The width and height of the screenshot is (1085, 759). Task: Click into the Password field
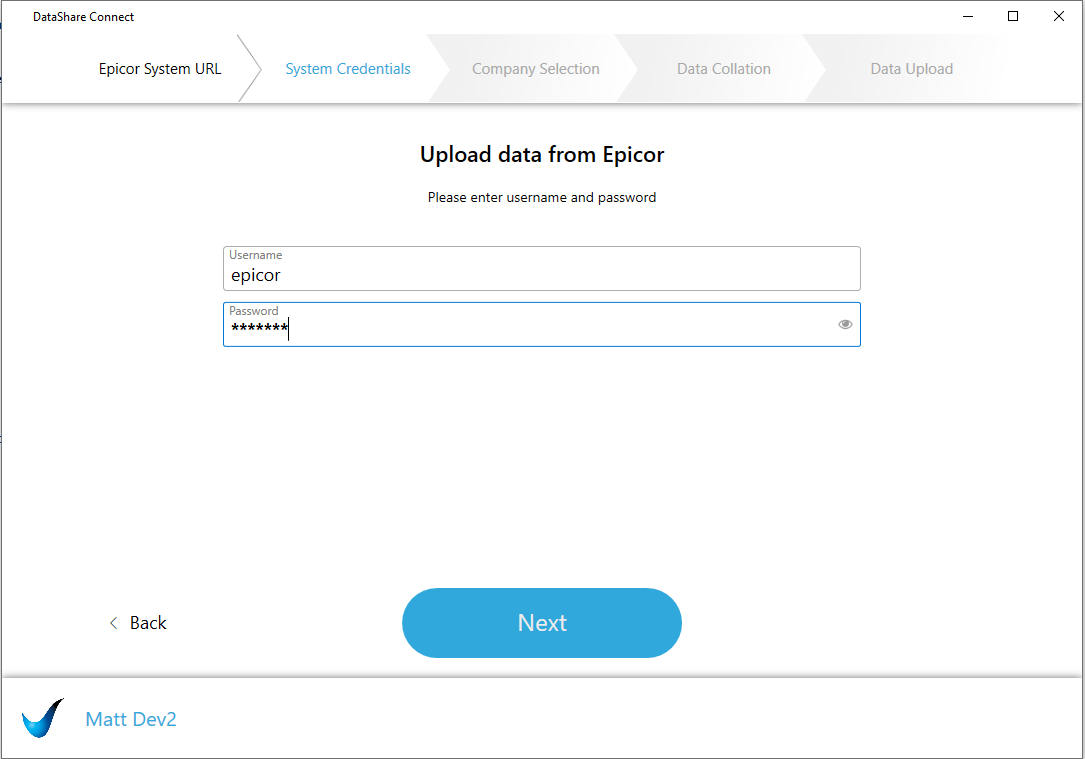pos(542,324)
